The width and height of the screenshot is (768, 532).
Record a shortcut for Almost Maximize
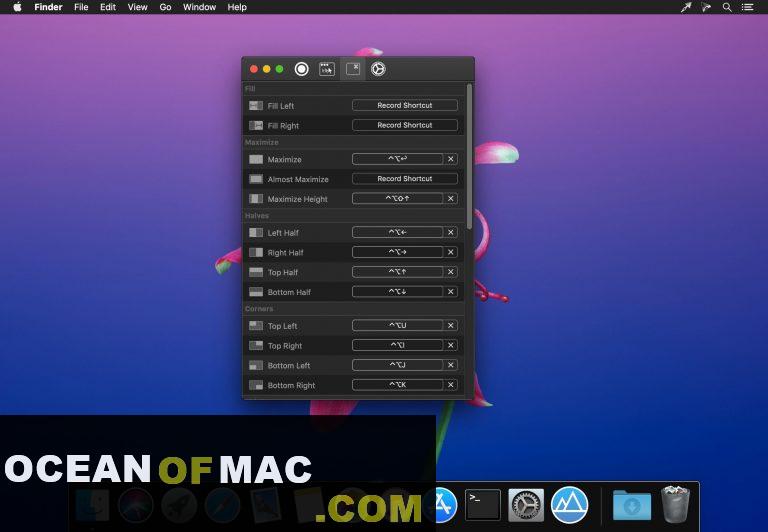pos(405,179)
